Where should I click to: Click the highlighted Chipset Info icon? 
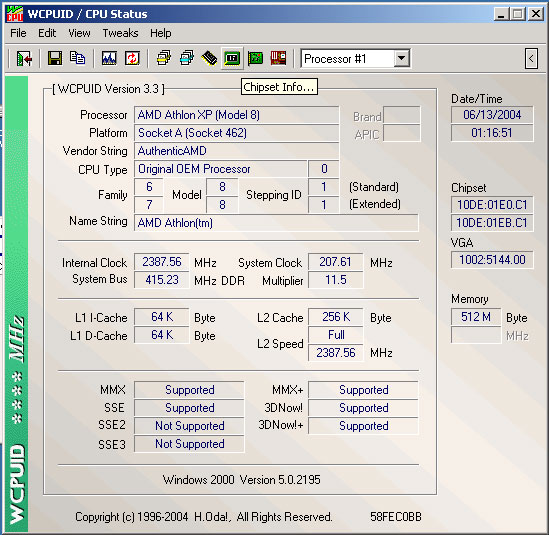pyautogui.click(x=232, y=58)
